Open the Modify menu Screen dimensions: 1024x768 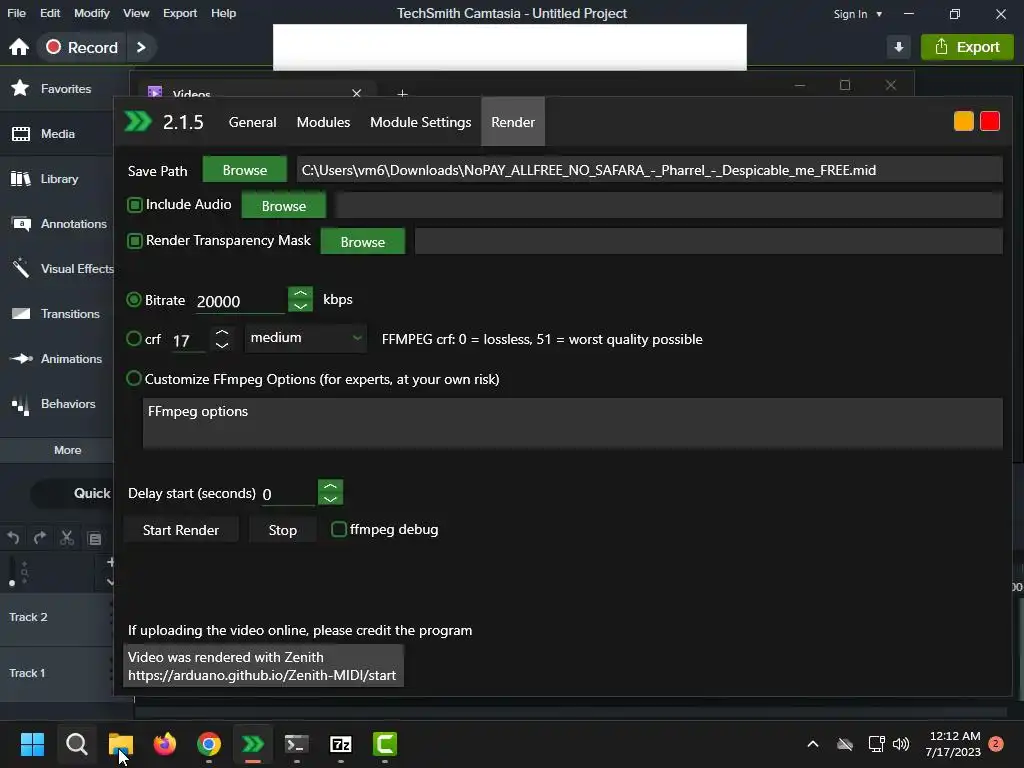(x=91, y=13)
